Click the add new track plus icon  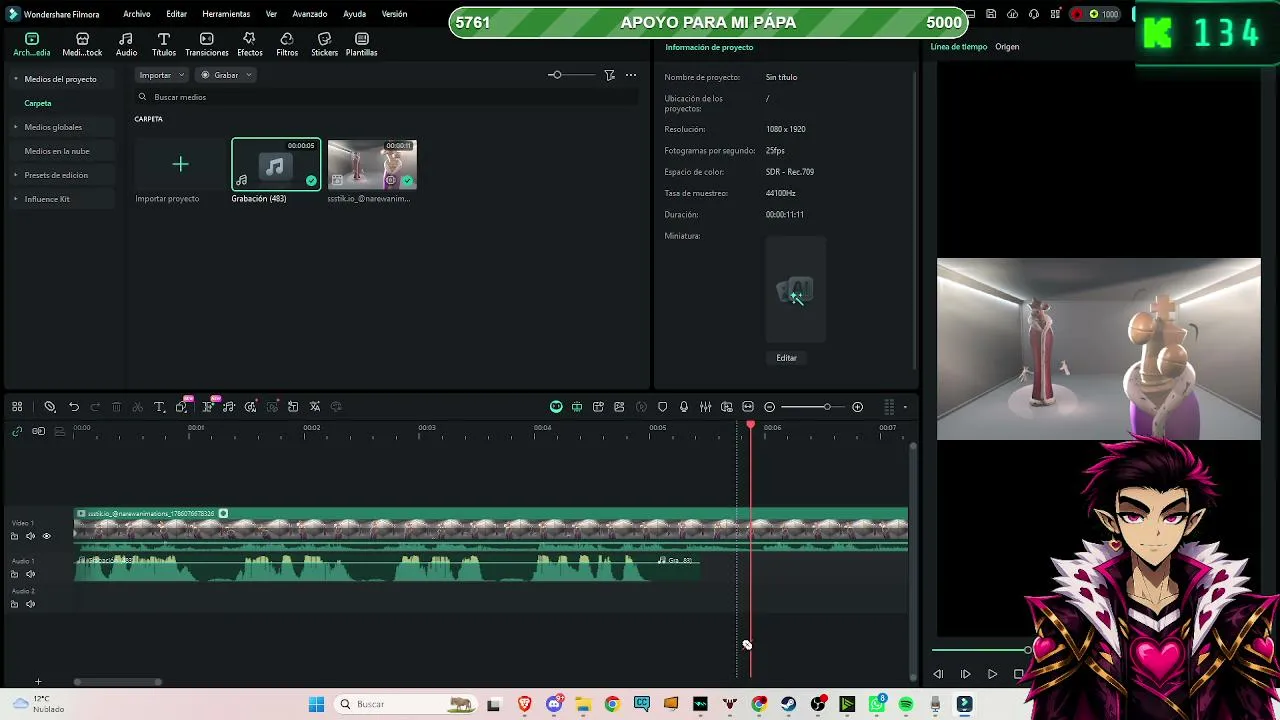(38, 682)
